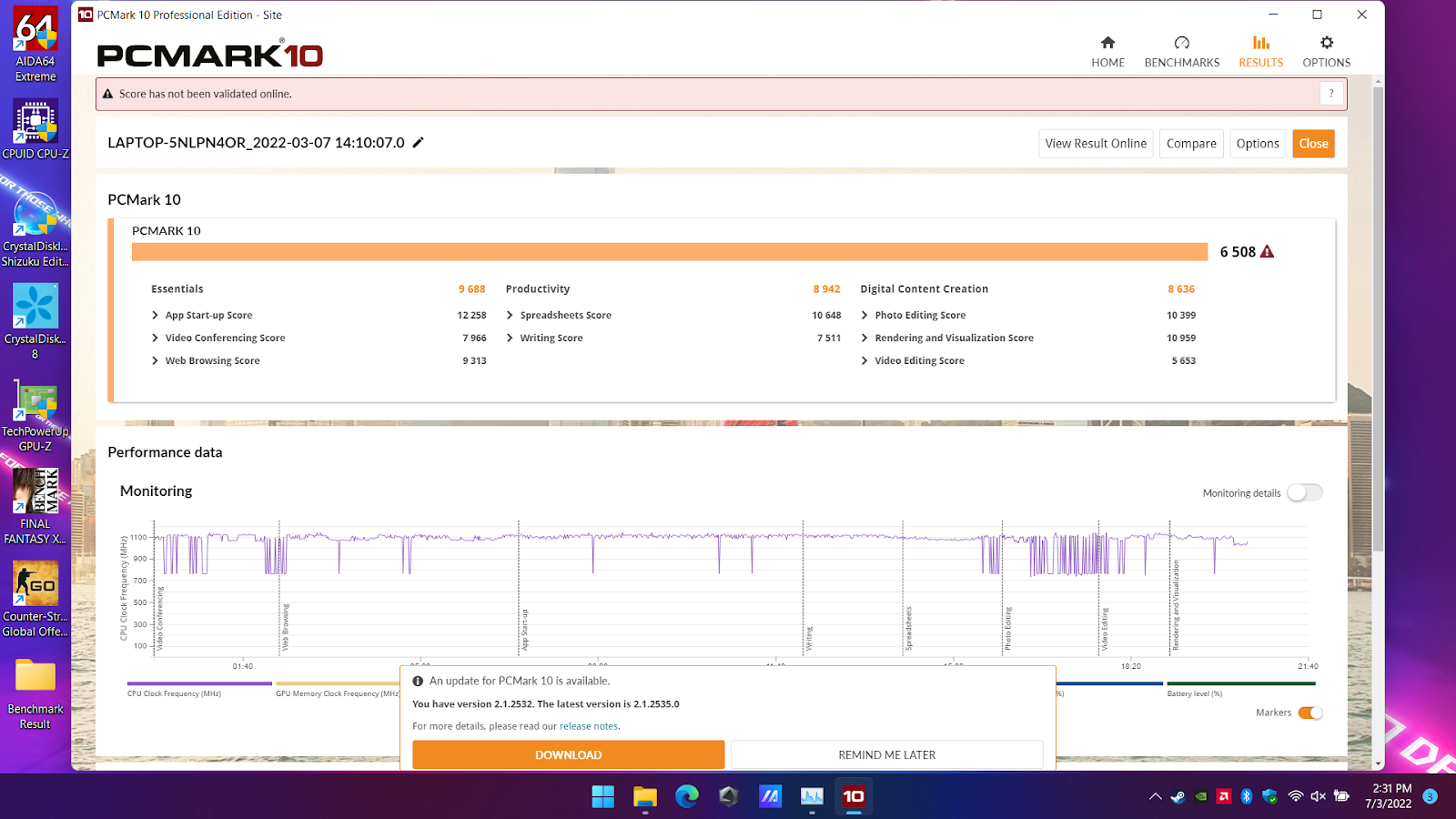Expand App Start-up Score row

(156, 315)
